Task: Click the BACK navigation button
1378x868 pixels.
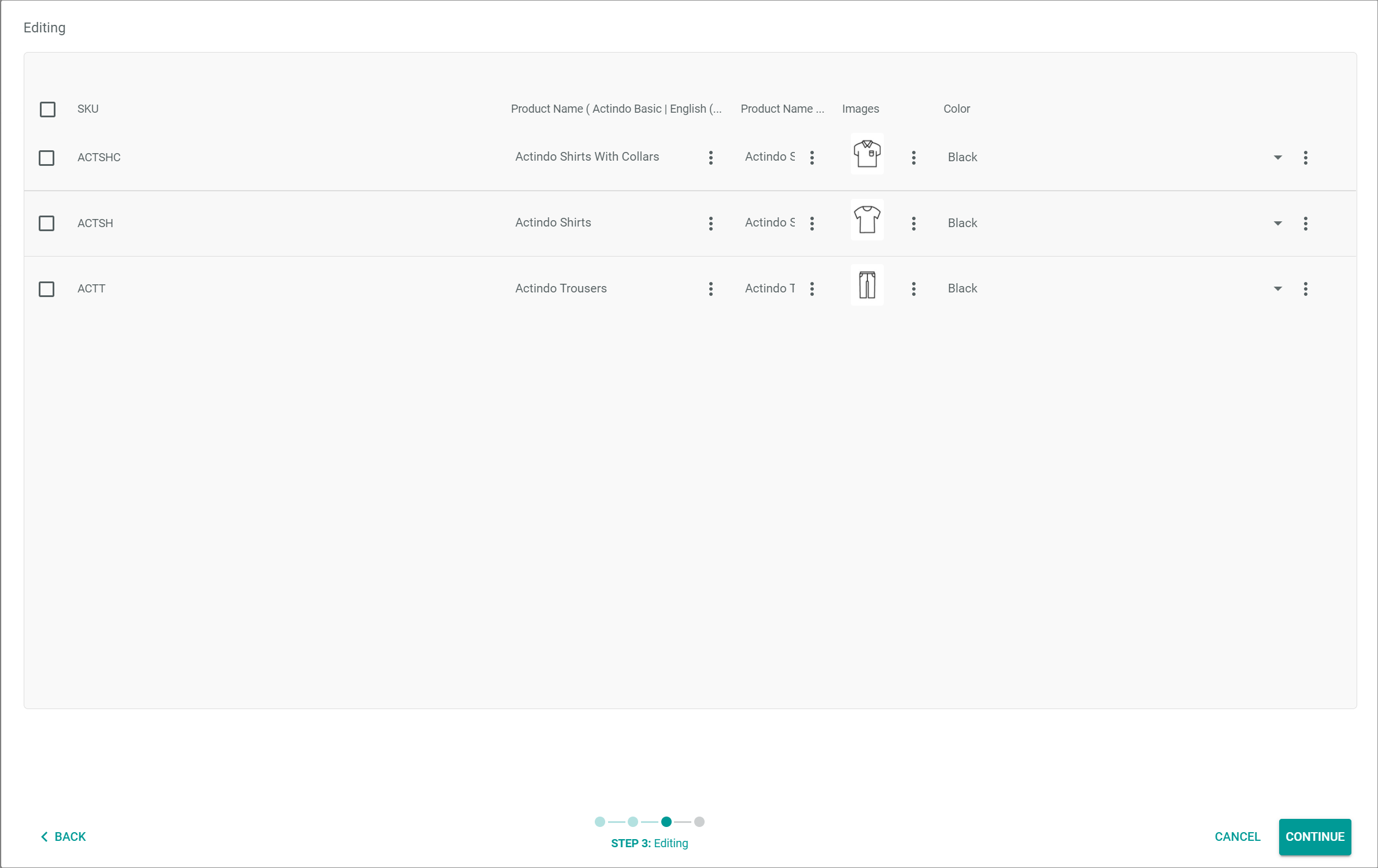Action: click(63, 837)
